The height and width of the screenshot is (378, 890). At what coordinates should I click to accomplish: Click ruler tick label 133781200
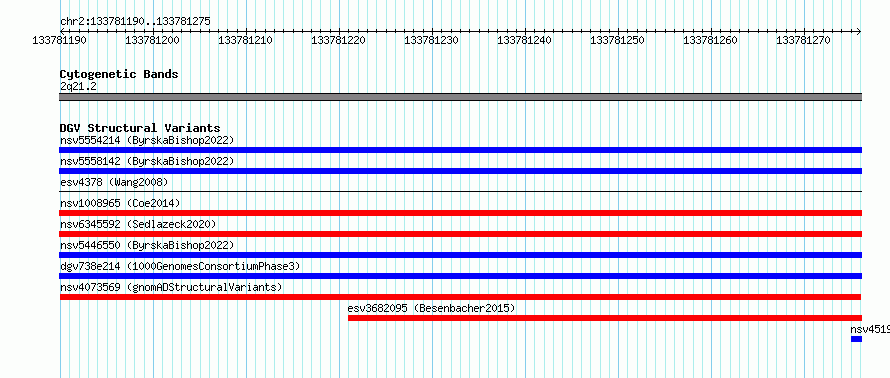(x=152, y=41)
